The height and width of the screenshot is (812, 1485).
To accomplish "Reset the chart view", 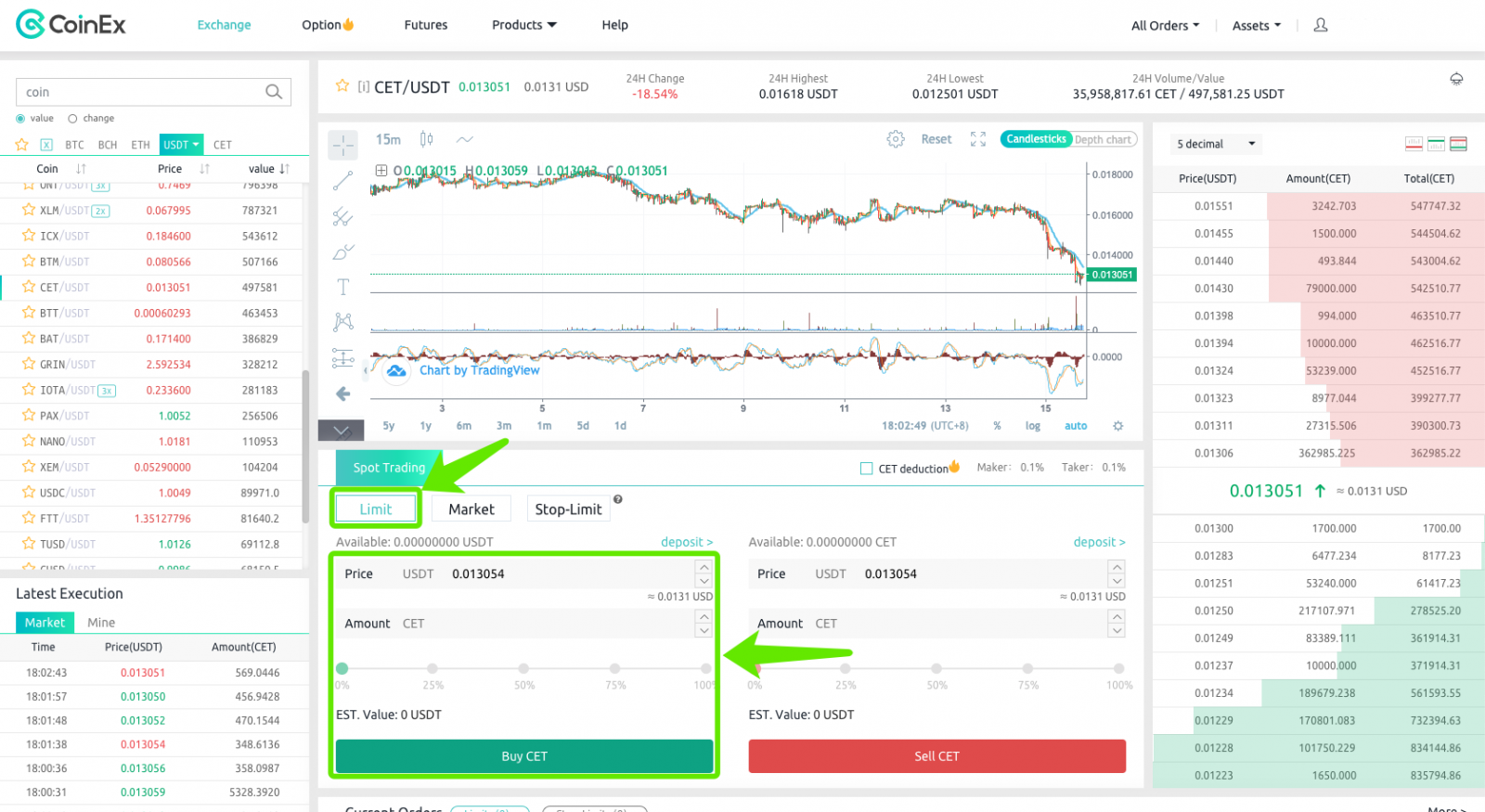I will (936, 139).
